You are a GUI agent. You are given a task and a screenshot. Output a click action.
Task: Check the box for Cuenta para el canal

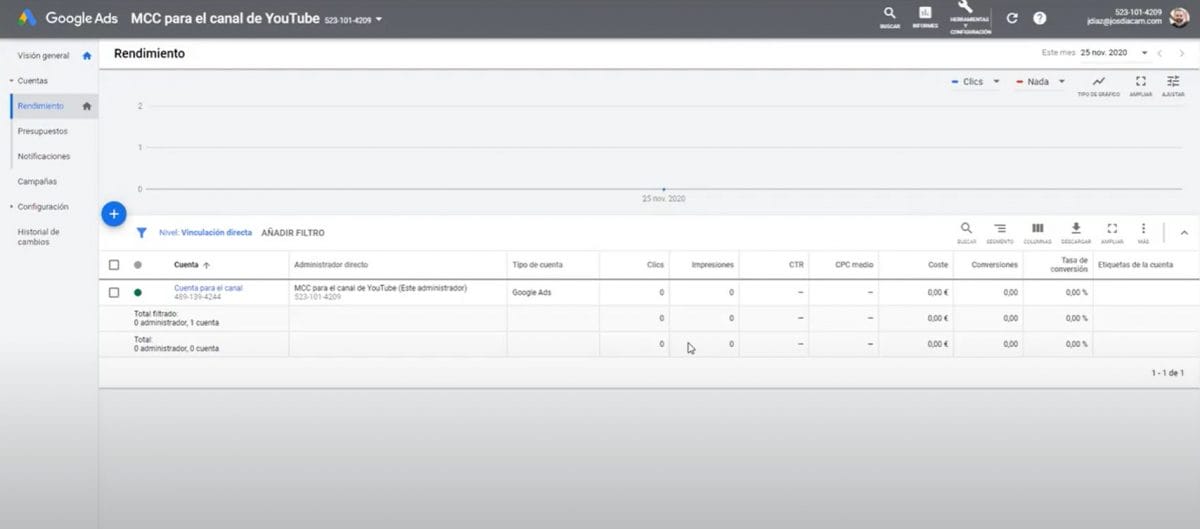pyautogui.click(x=114, y=292)
